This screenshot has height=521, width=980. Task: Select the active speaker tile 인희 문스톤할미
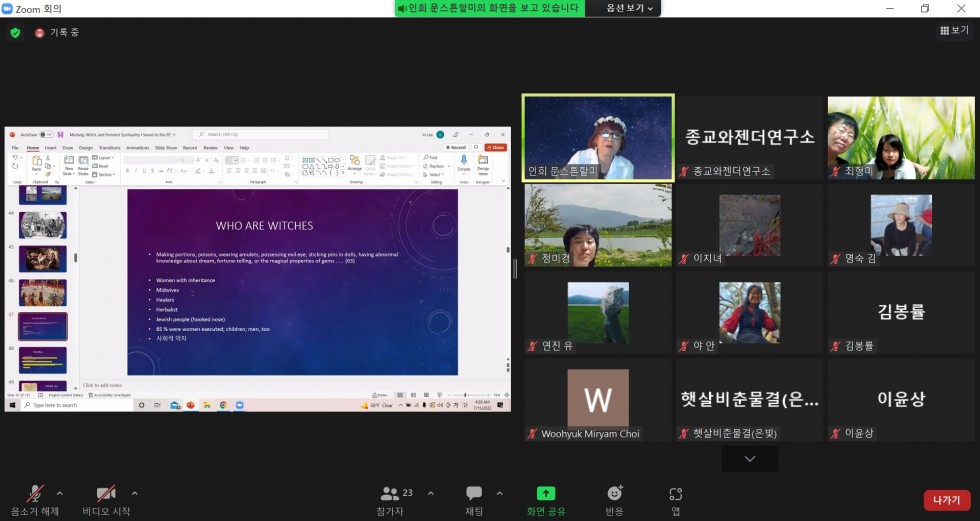(x=598, y=138)
